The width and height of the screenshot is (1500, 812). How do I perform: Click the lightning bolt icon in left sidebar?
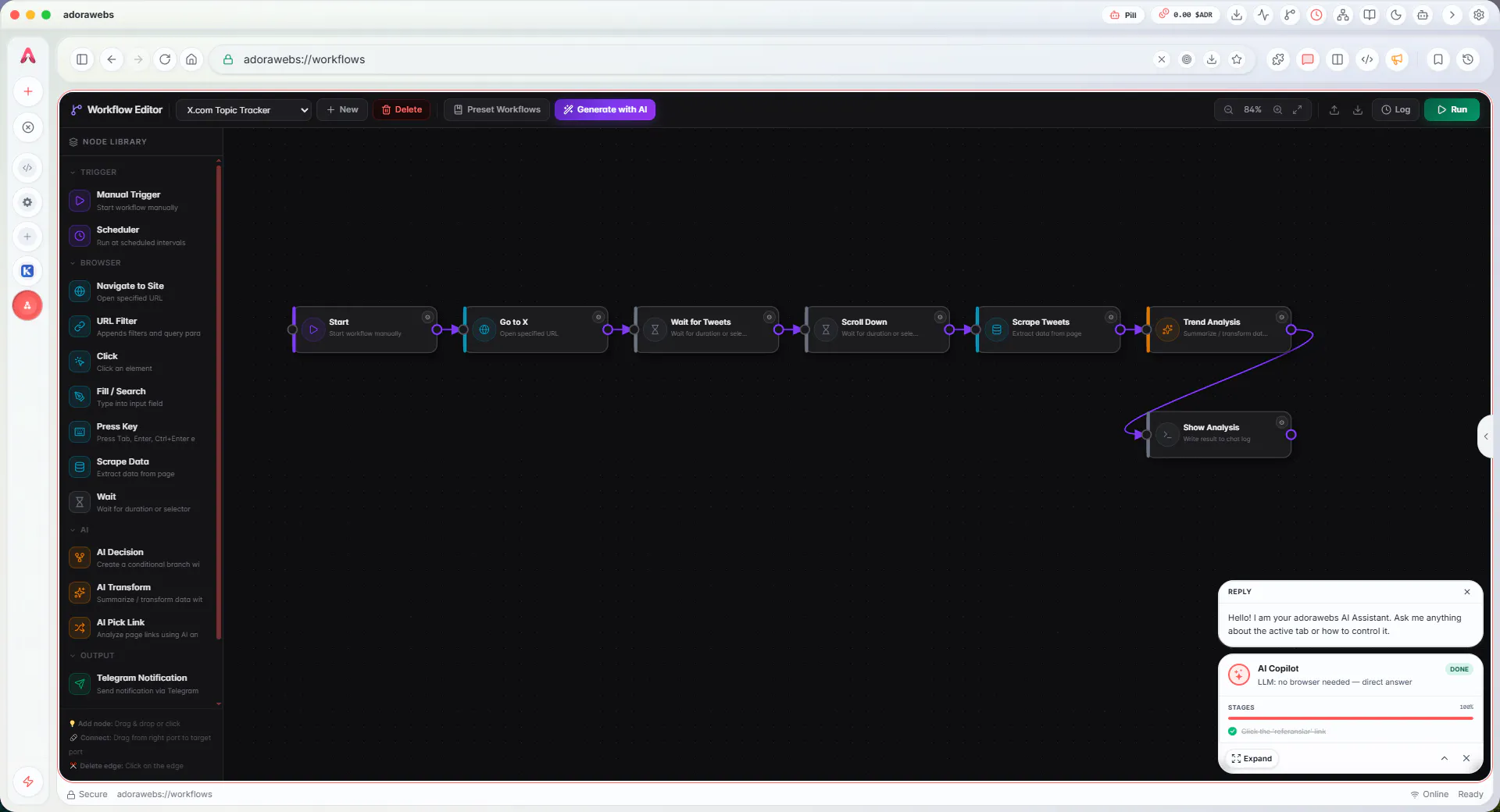point(28,782)
